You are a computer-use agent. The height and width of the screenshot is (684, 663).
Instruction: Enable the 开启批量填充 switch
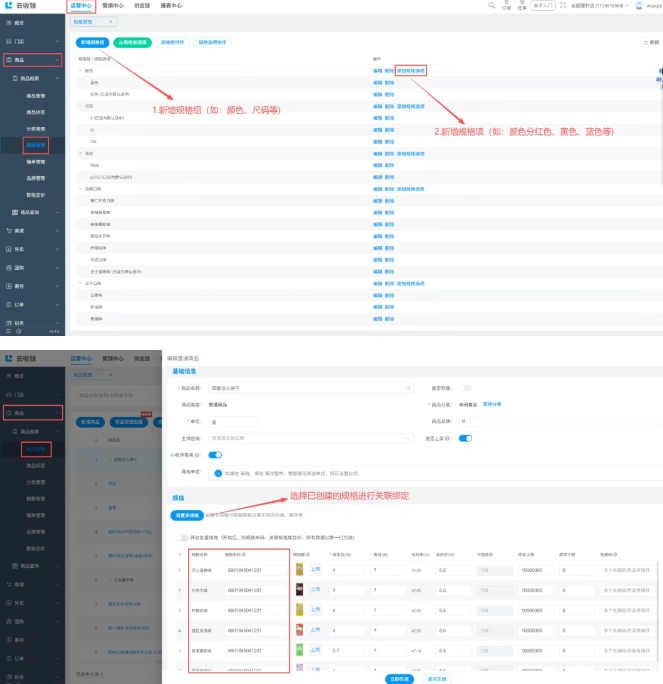click(x=182, y=537)
